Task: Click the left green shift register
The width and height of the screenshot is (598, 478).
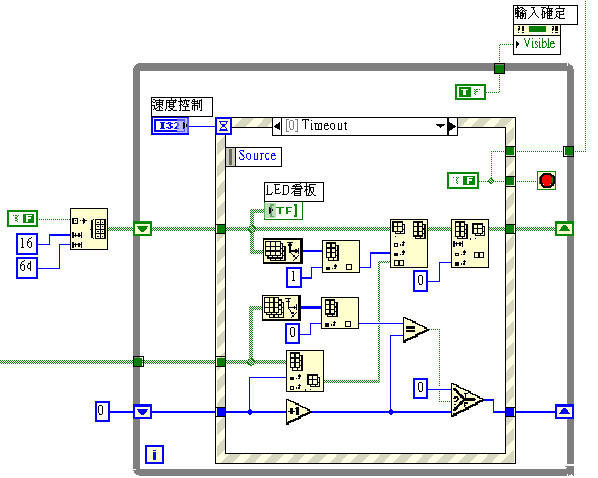Action: click(143, 229)
